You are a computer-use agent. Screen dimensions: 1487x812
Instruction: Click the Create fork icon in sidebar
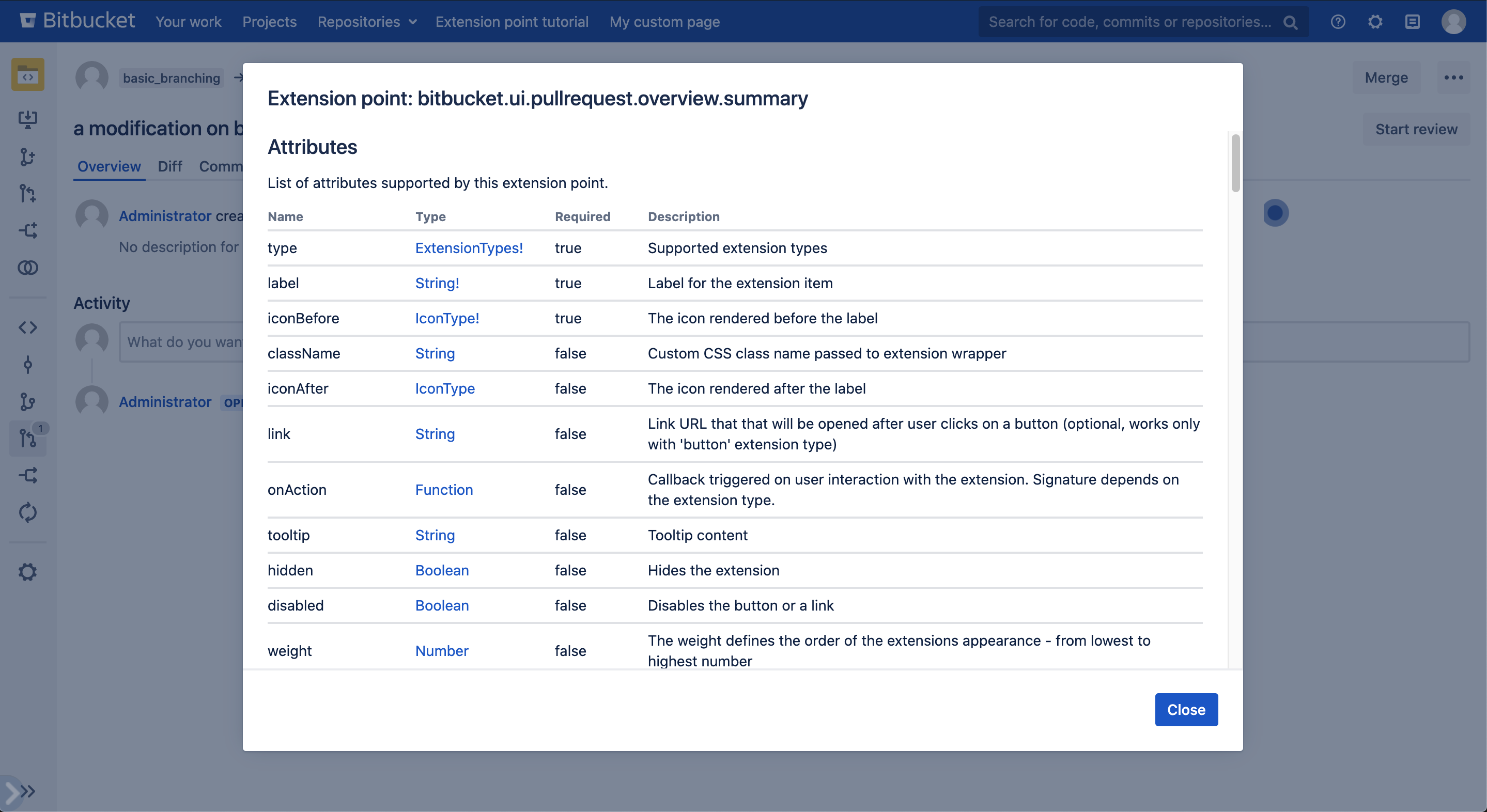pos(28,230)
